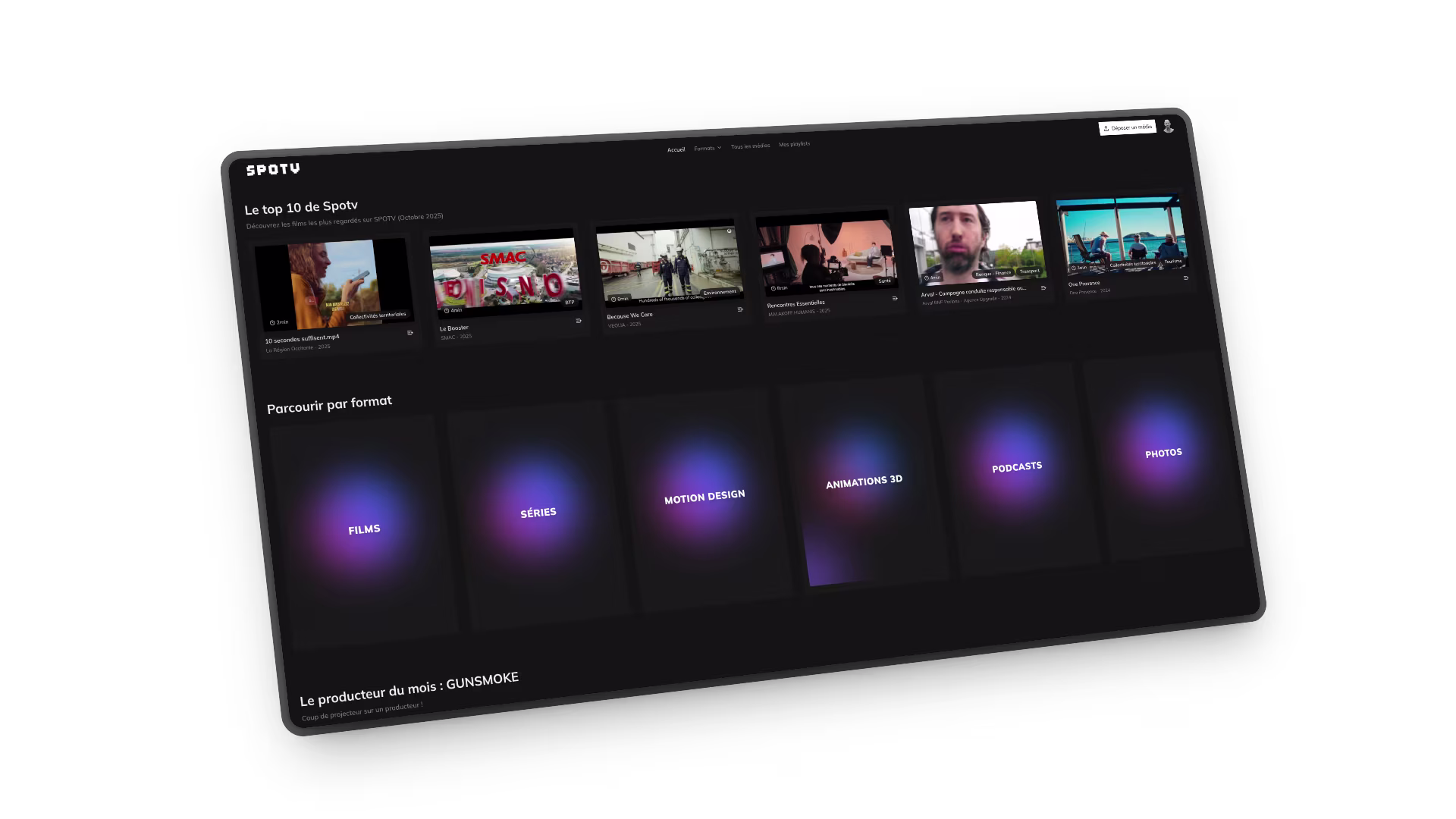
Task: Expand the Formats dropdown menu
Action: pyautogui.click(x=708, y=148)
